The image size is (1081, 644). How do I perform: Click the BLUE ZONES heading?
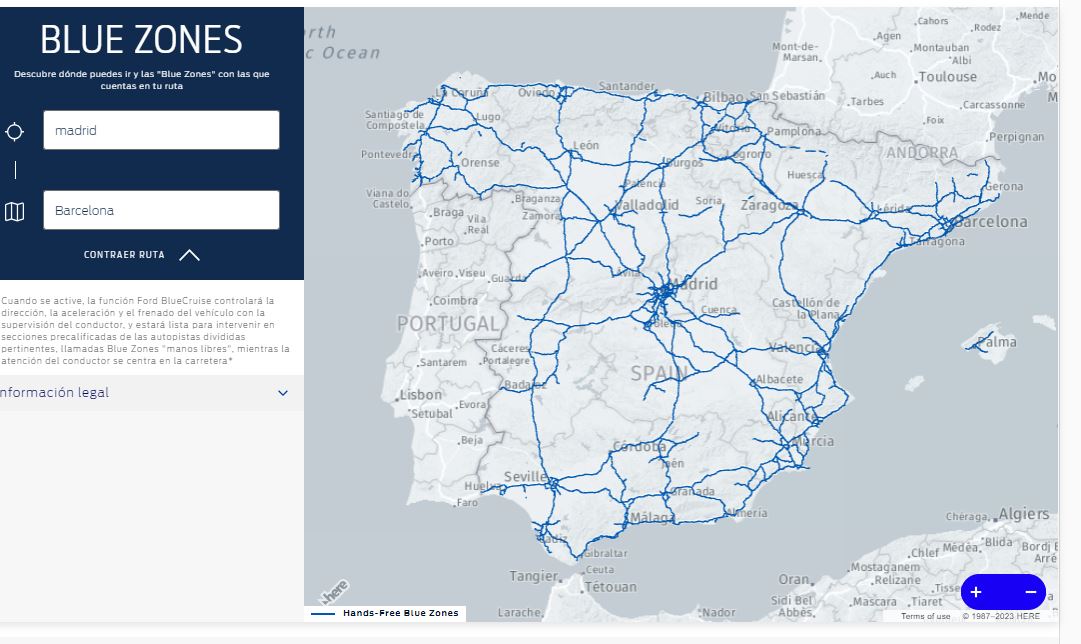pos(141,40)
